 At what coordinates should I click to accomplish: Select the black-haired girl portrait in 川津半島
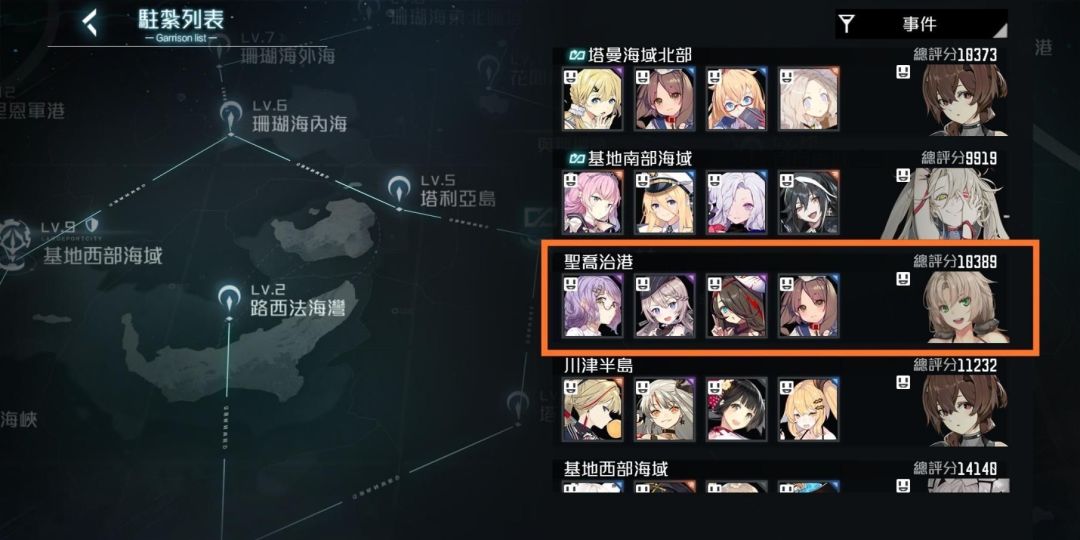pyautogui.click(x=736, y=409)
